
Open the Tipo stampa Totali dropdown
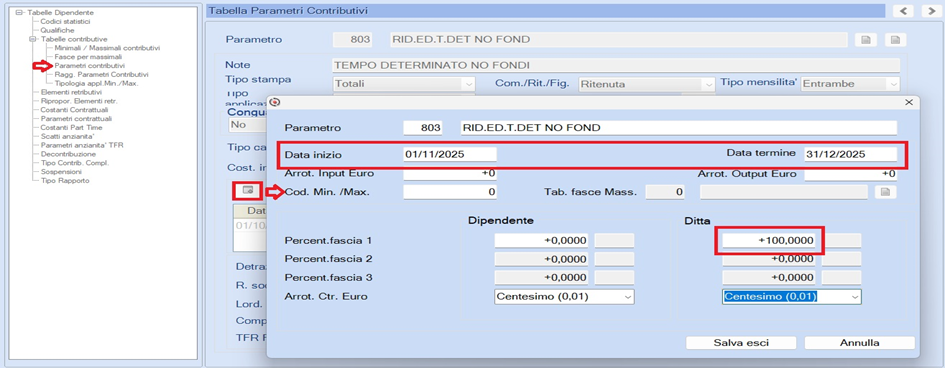click(x=469, y=84)
